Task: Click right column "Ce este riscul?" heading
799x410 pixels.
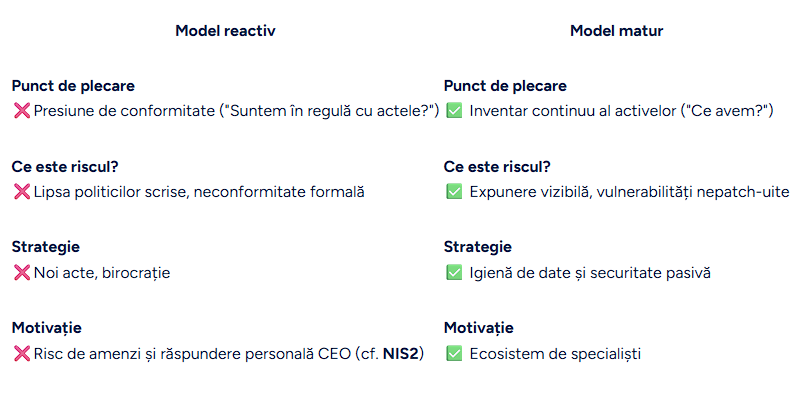Action: click(497, 166)
